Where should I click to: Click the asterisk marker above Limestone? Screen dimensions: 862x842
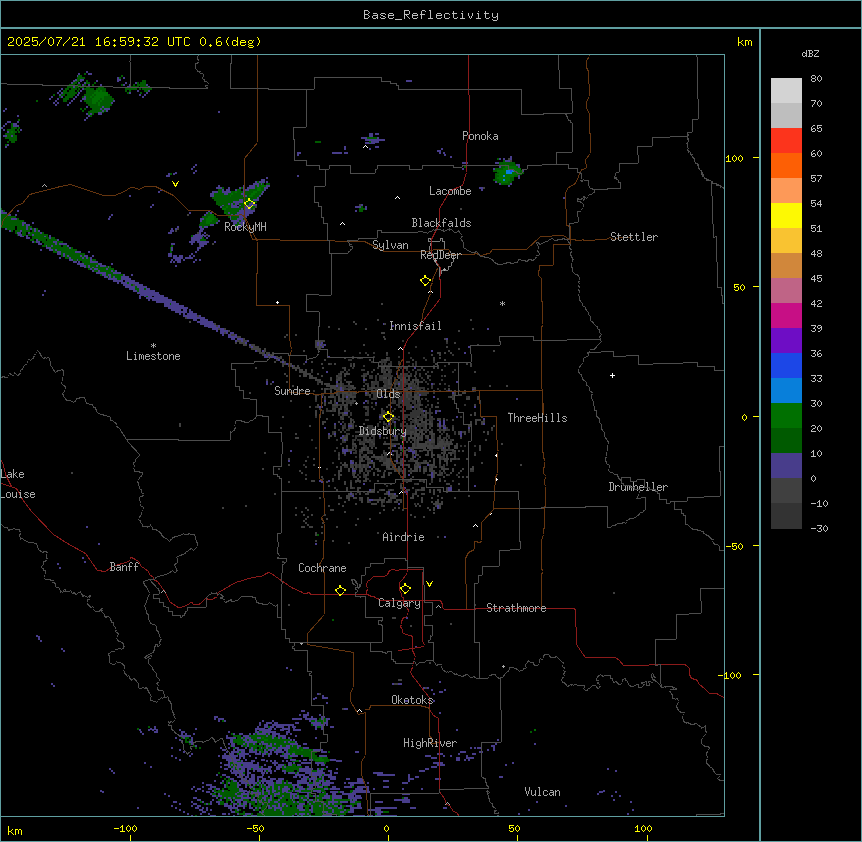pos(153,346)
